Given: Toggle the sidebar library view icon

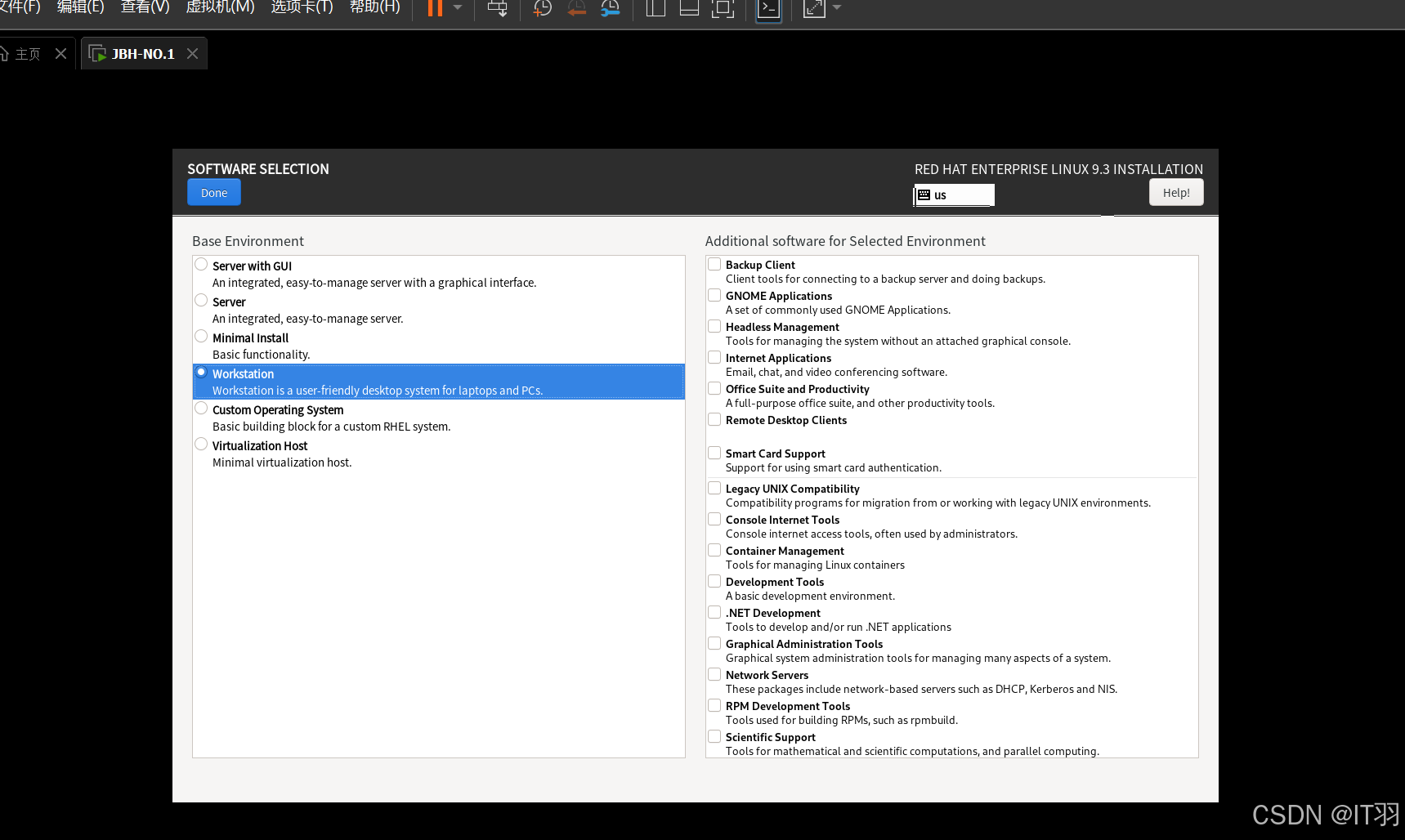Looking at the screenshot, I should tap(656, 8).
